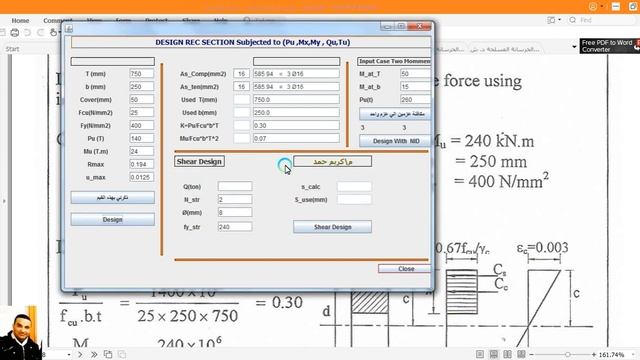The height and width of the screenshot is (360, 640).
Task: Select the hand tool in PDF toolbar
Action: pyautogui.click(x=53, y=33)
